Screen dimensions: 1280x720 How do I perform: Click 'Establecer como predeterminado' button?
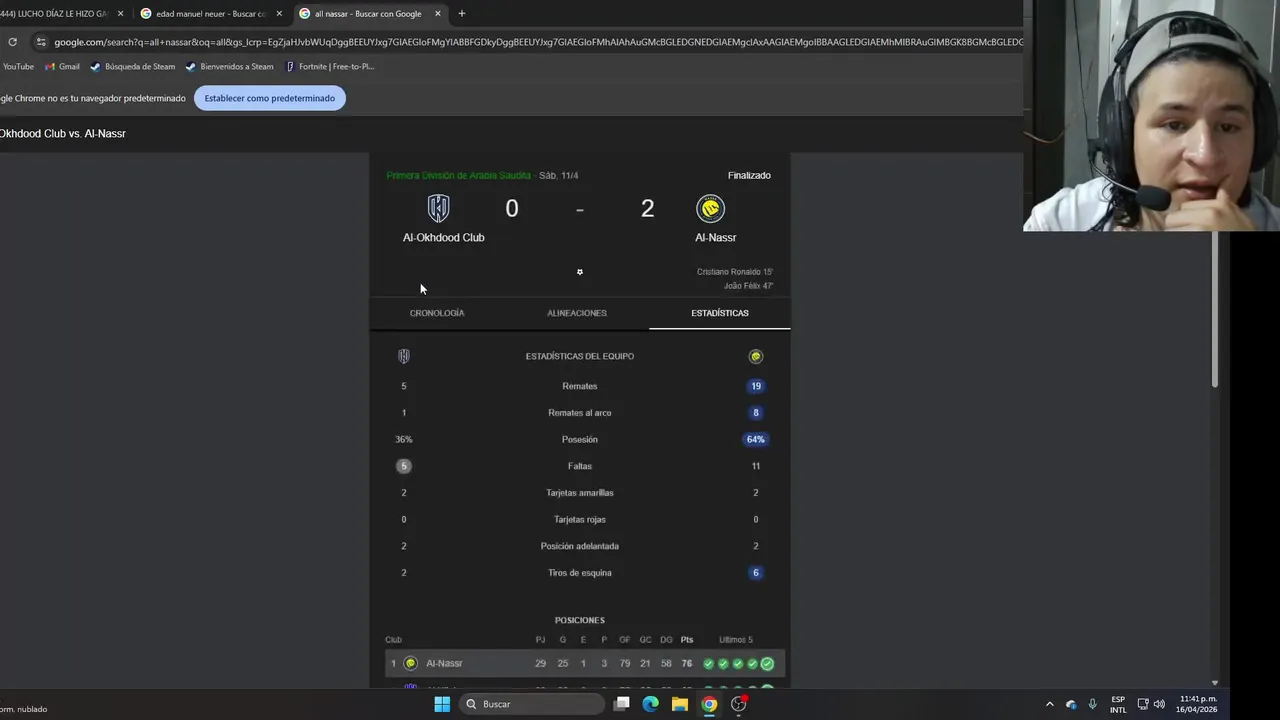point(270,98)
